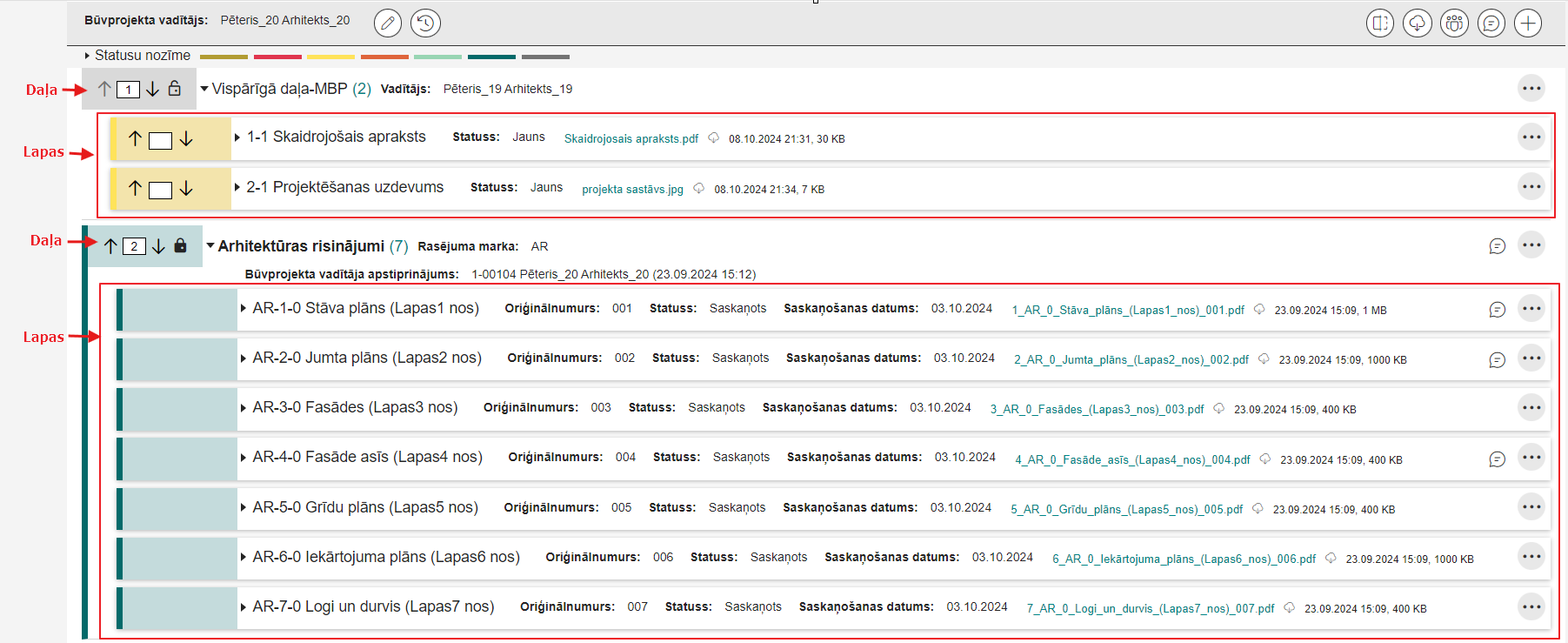Move Arhitektūras risinājumi section down
This screenshot has width=1568, height=643.
tap(158, 246)
